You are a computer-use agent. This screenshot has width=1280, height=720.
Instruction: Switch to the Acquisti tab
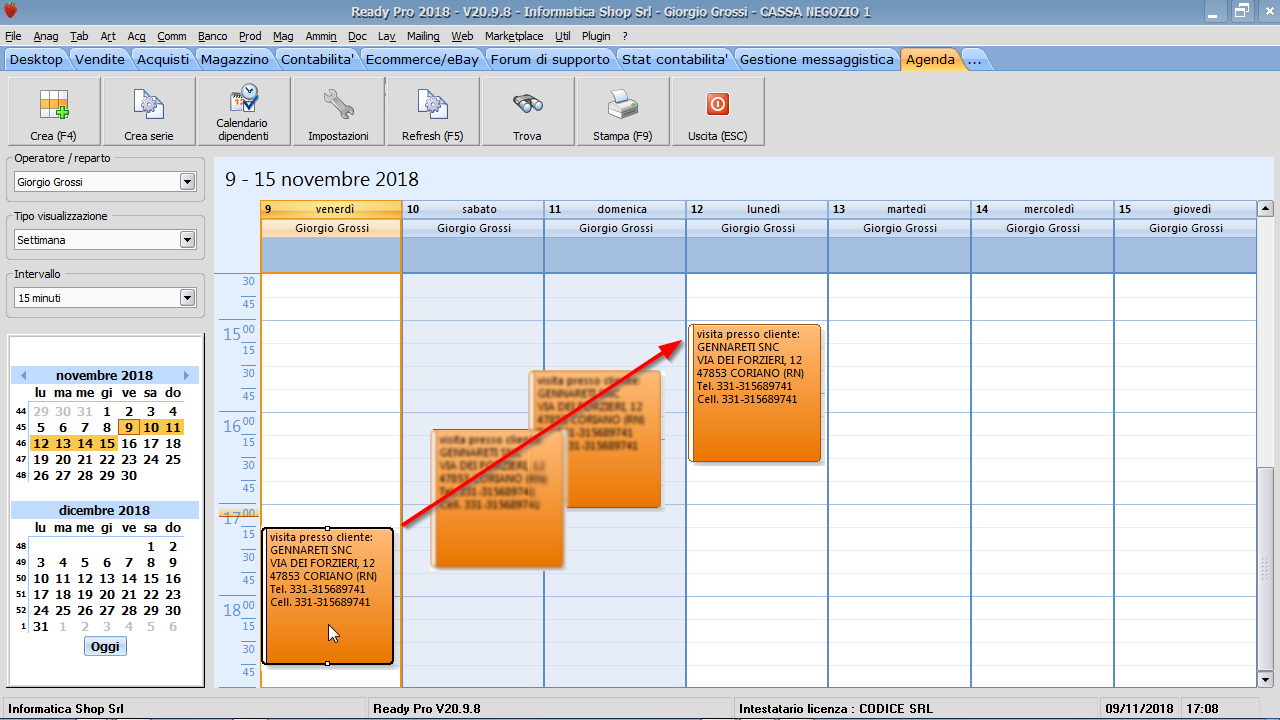163,59
